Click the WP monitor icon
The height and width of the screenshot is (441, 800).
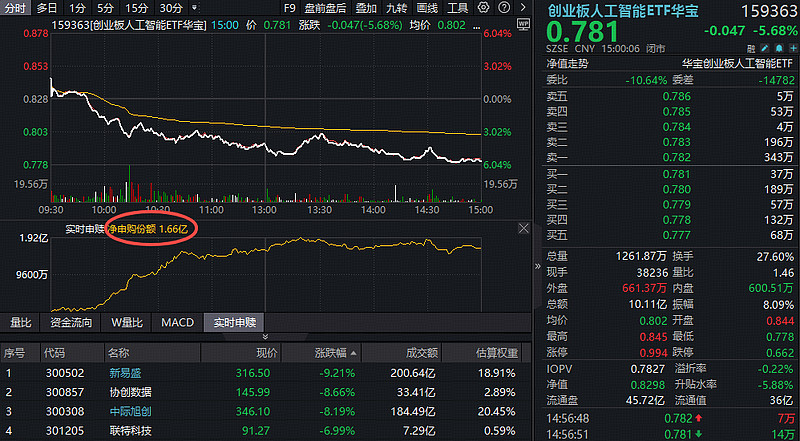point(523,23)
